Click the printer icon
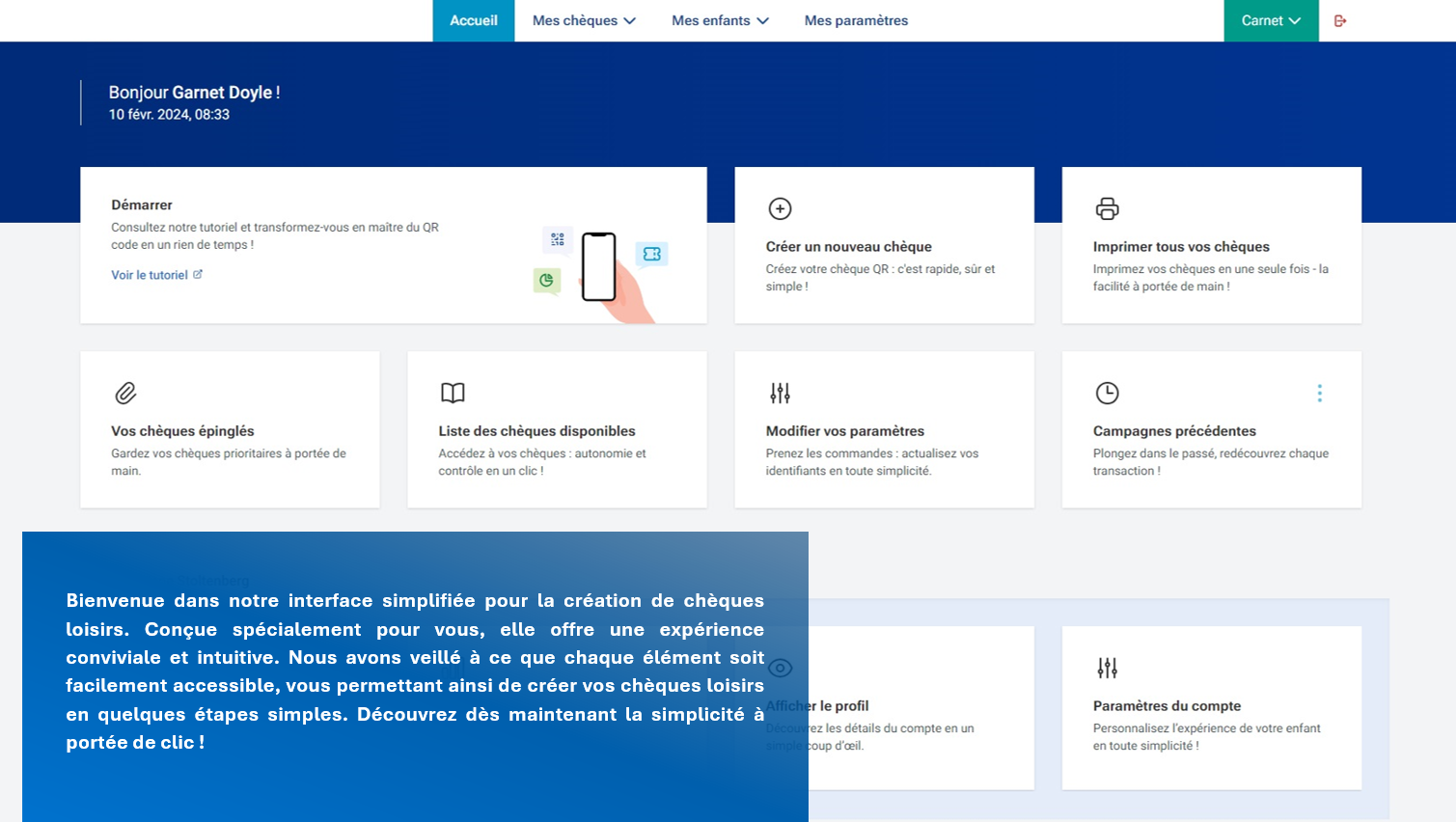 coord(1107,208)
